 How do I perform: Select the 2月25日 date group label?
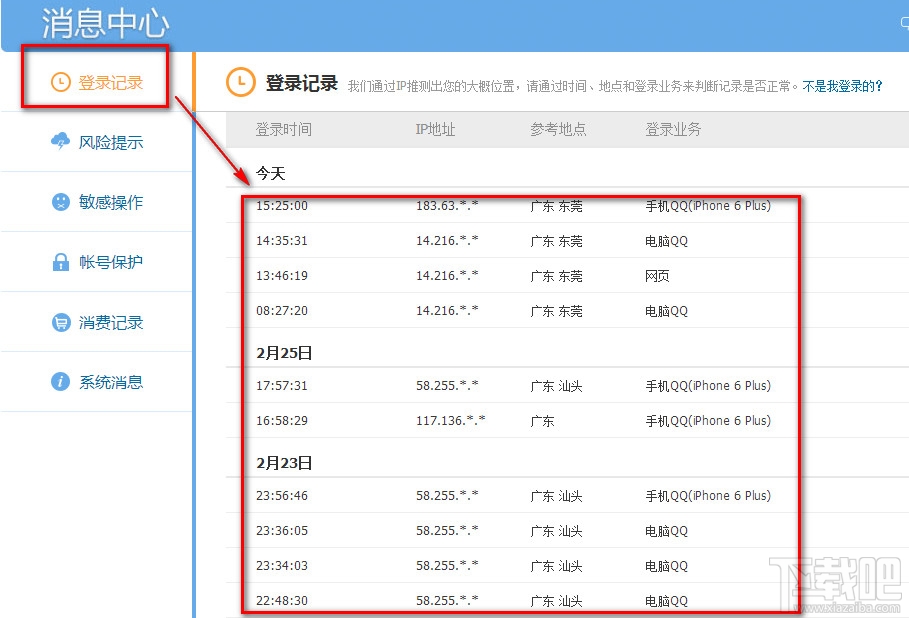[284, 352]
